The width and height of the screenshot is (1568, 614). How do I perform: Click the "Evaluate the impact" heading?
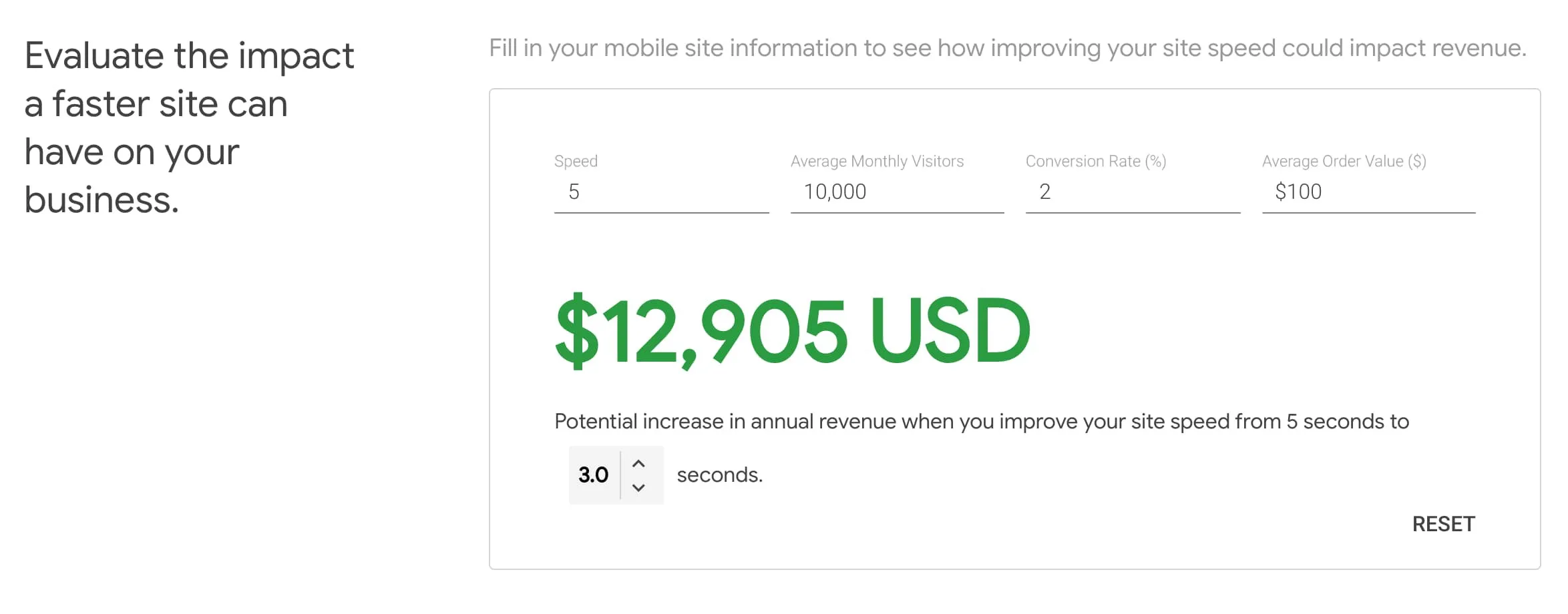click(189, 56)
